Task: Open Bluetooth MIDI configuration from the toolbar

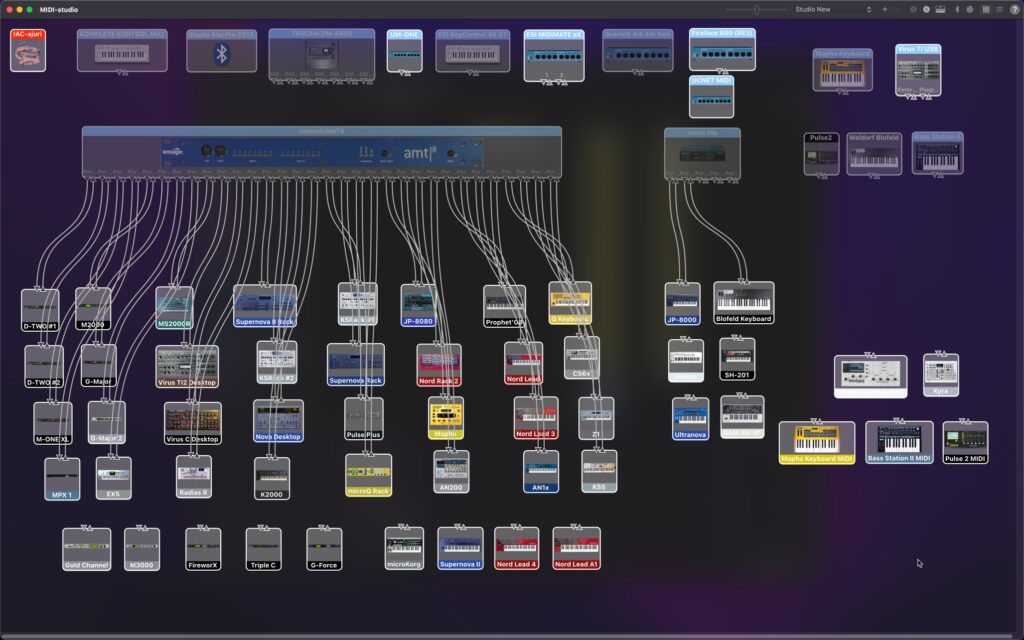Action: pos(958,9)
